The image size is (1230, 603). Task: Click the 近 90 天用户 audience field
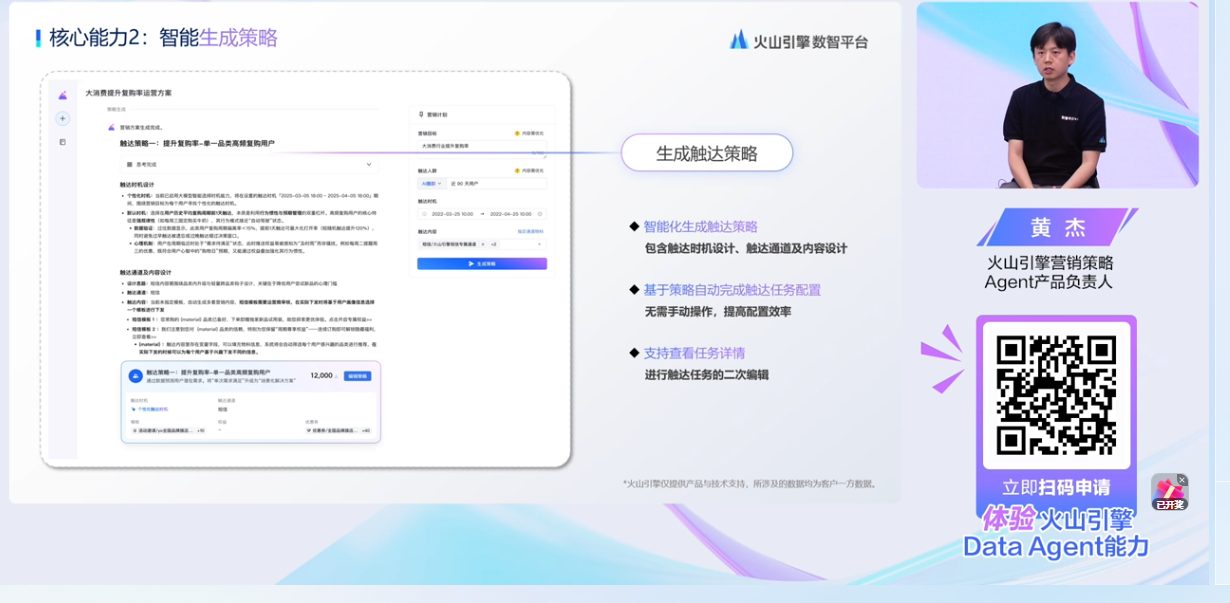496,183
